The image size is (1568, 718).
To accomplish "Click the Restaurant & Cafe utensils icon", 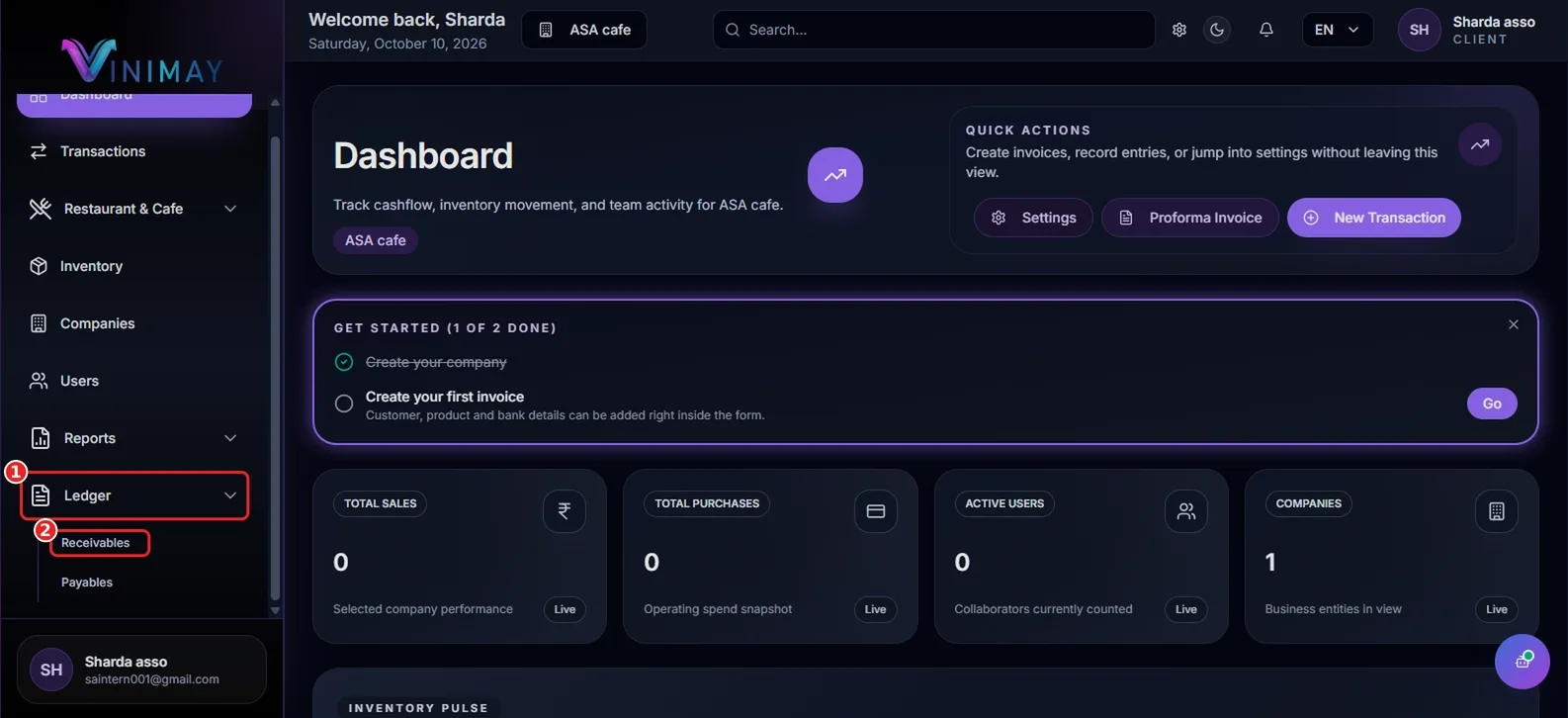I will click(x=41, y=209).
